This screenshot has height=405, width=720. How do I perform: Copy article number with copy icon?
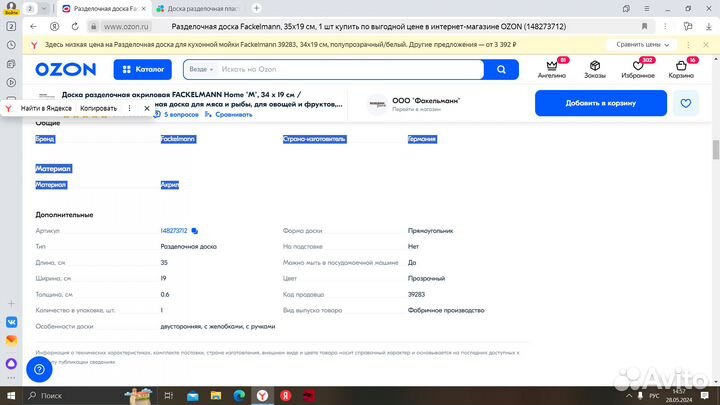click(x=195, y=231)
